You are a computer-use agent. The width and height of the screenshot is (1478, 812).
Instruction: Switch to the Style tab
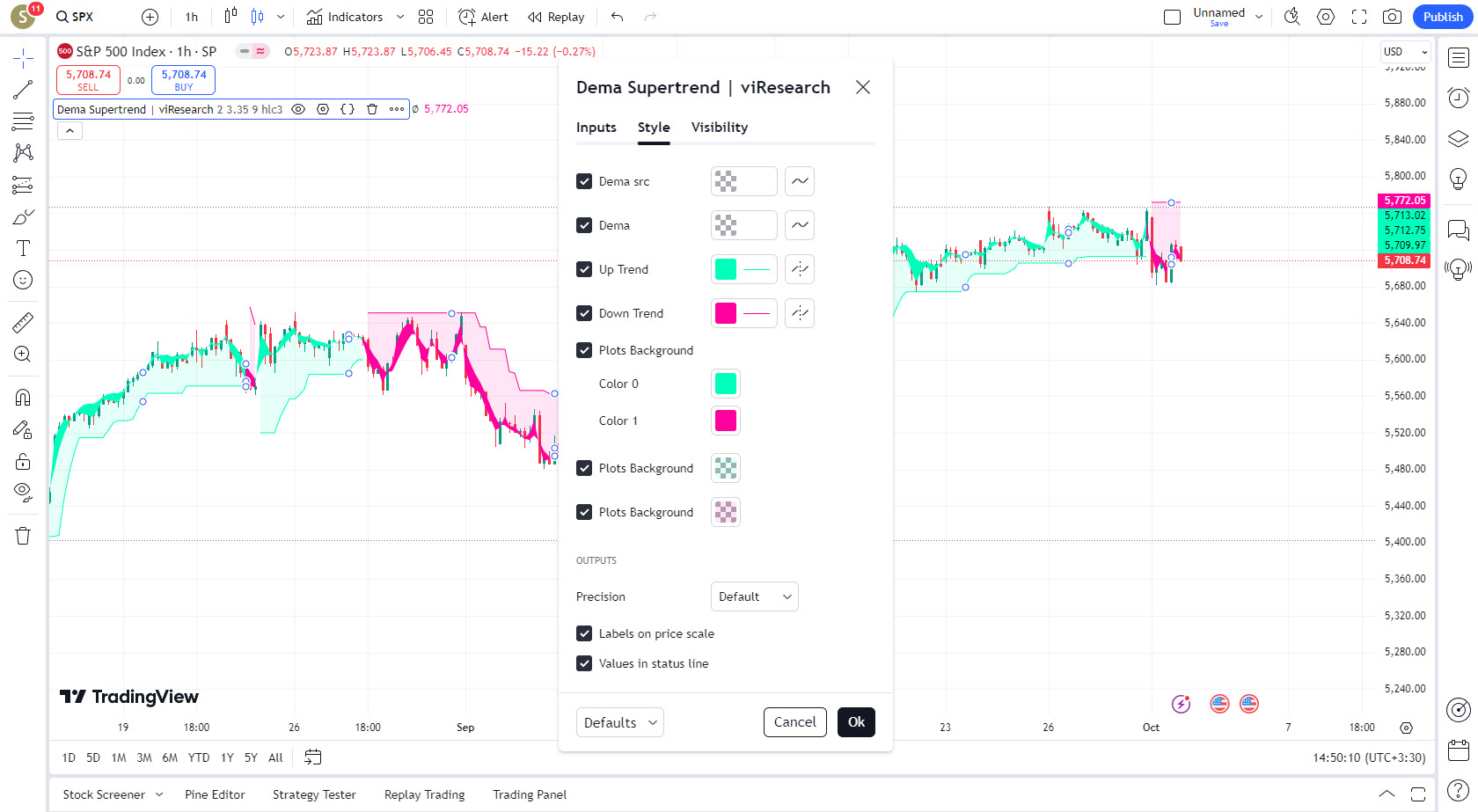(654, 128)
